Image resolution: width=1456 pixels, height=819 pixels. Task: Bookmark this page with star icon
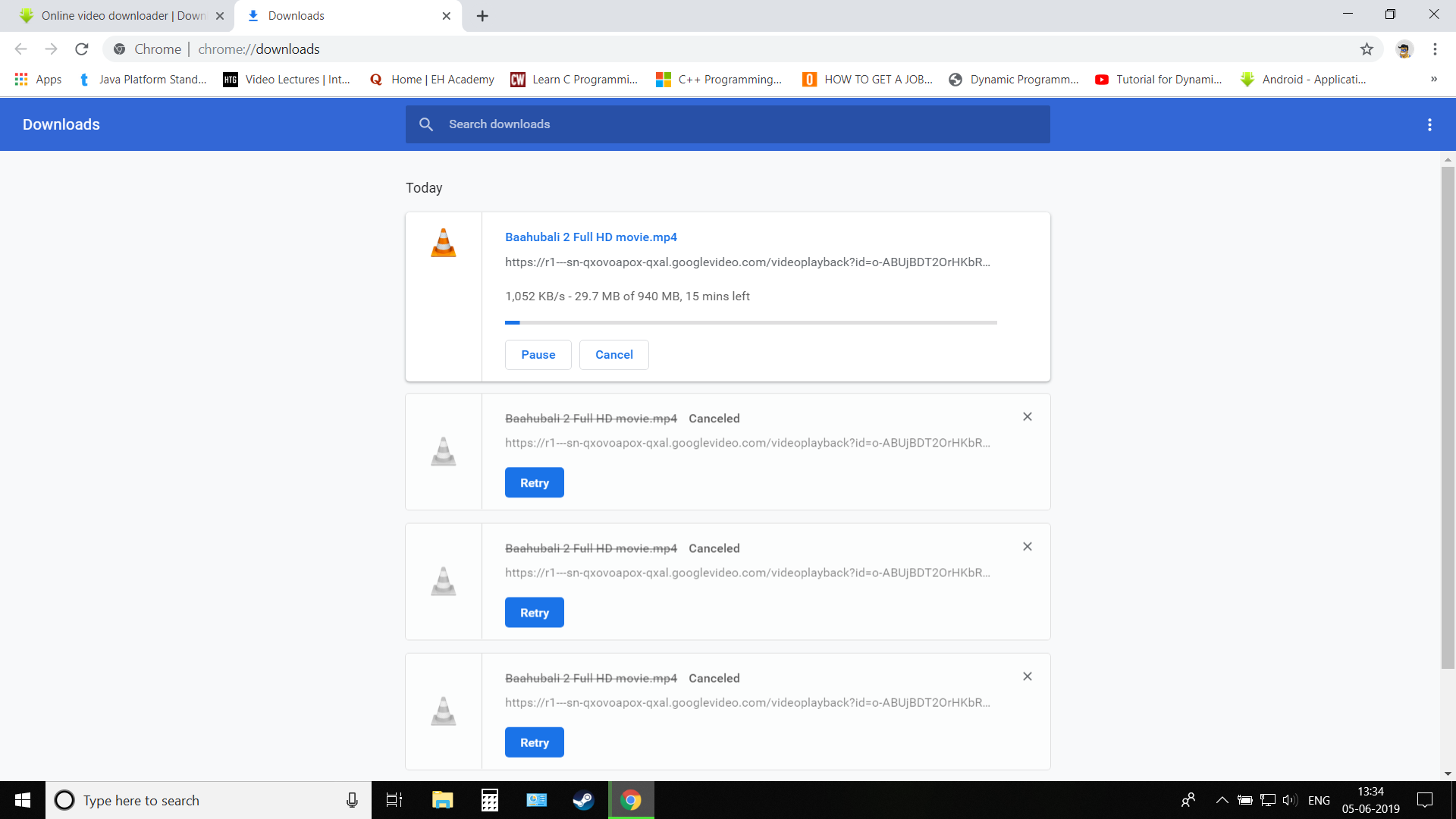tap(1367, 49)
